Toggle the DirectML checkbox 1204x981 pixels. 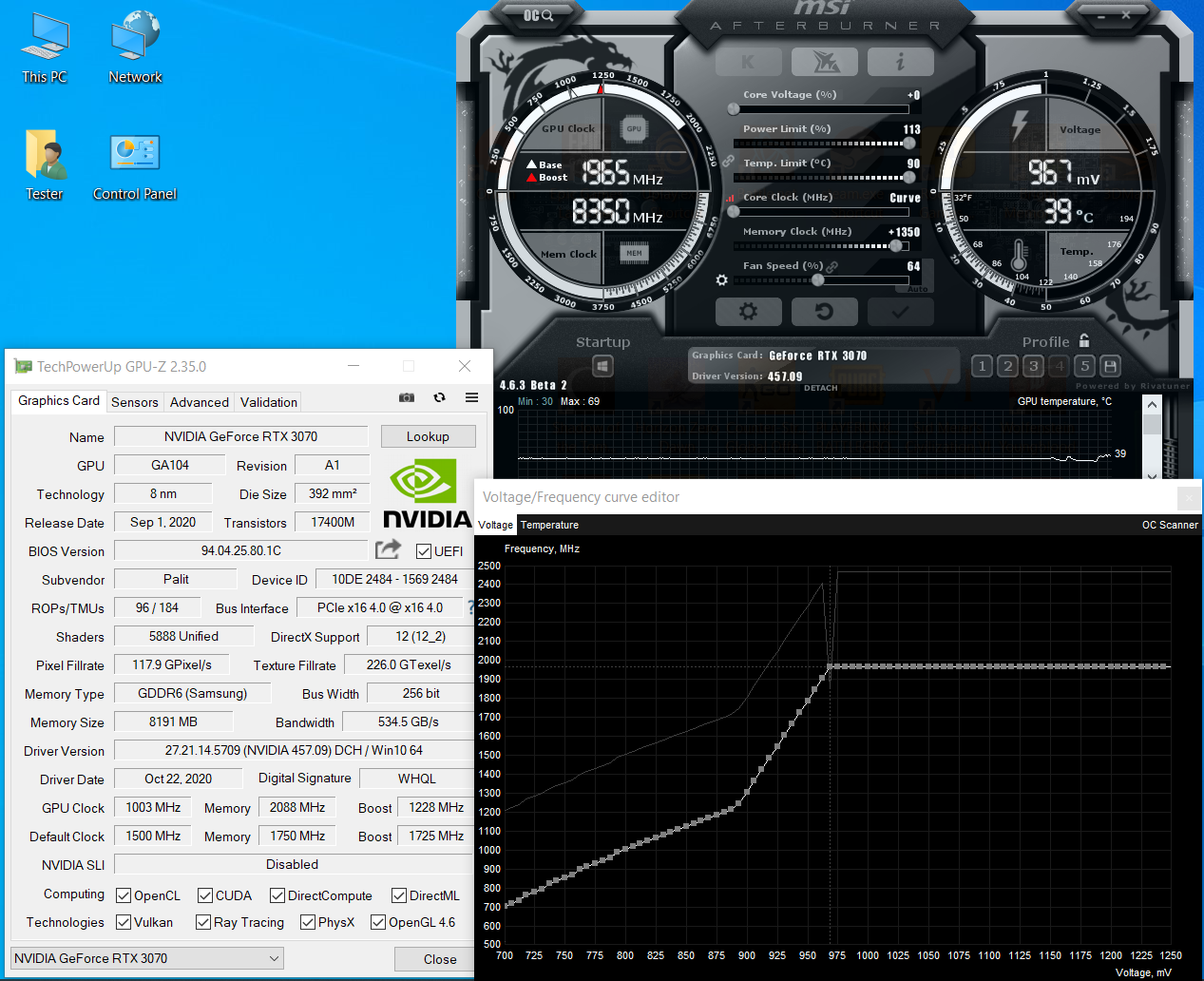[401, 895]
